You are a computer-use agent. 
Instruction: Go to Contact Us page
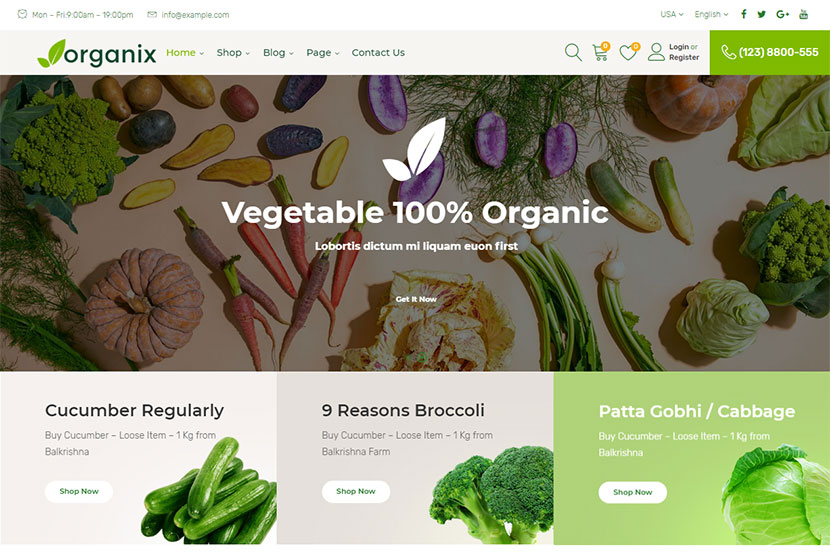tap(378, 52)
